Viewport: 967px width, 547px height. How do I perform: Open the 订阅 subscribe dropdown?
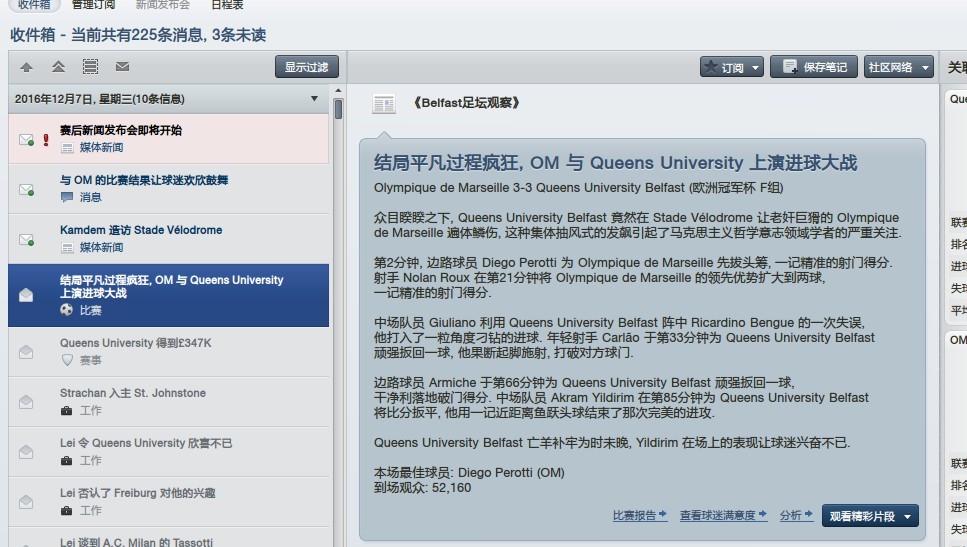[x=731, y=67]
